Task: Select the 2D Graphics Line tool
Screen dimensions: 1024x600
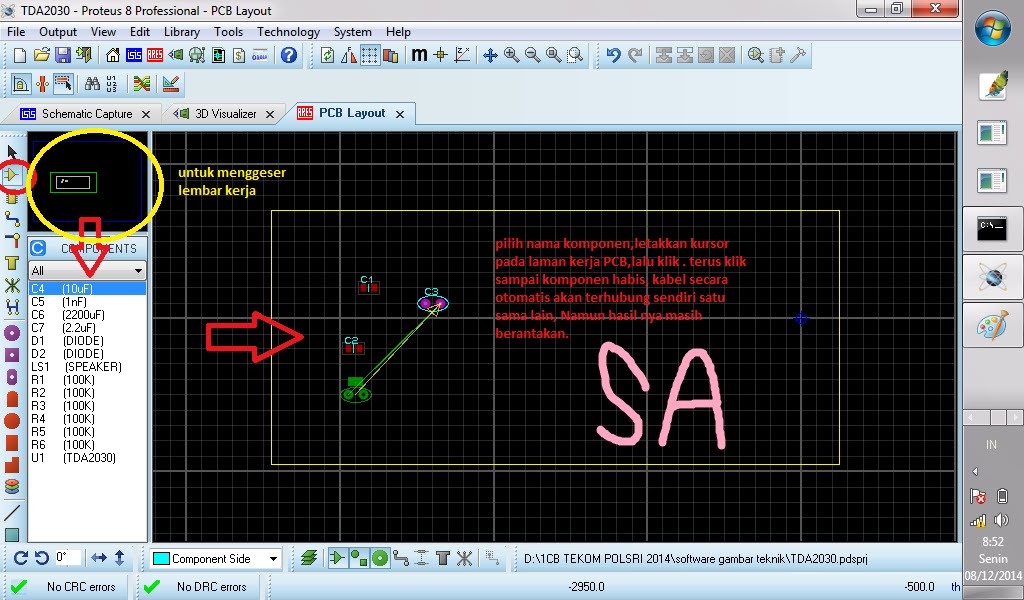Action: pyautogui.click(x=12, y=513)
